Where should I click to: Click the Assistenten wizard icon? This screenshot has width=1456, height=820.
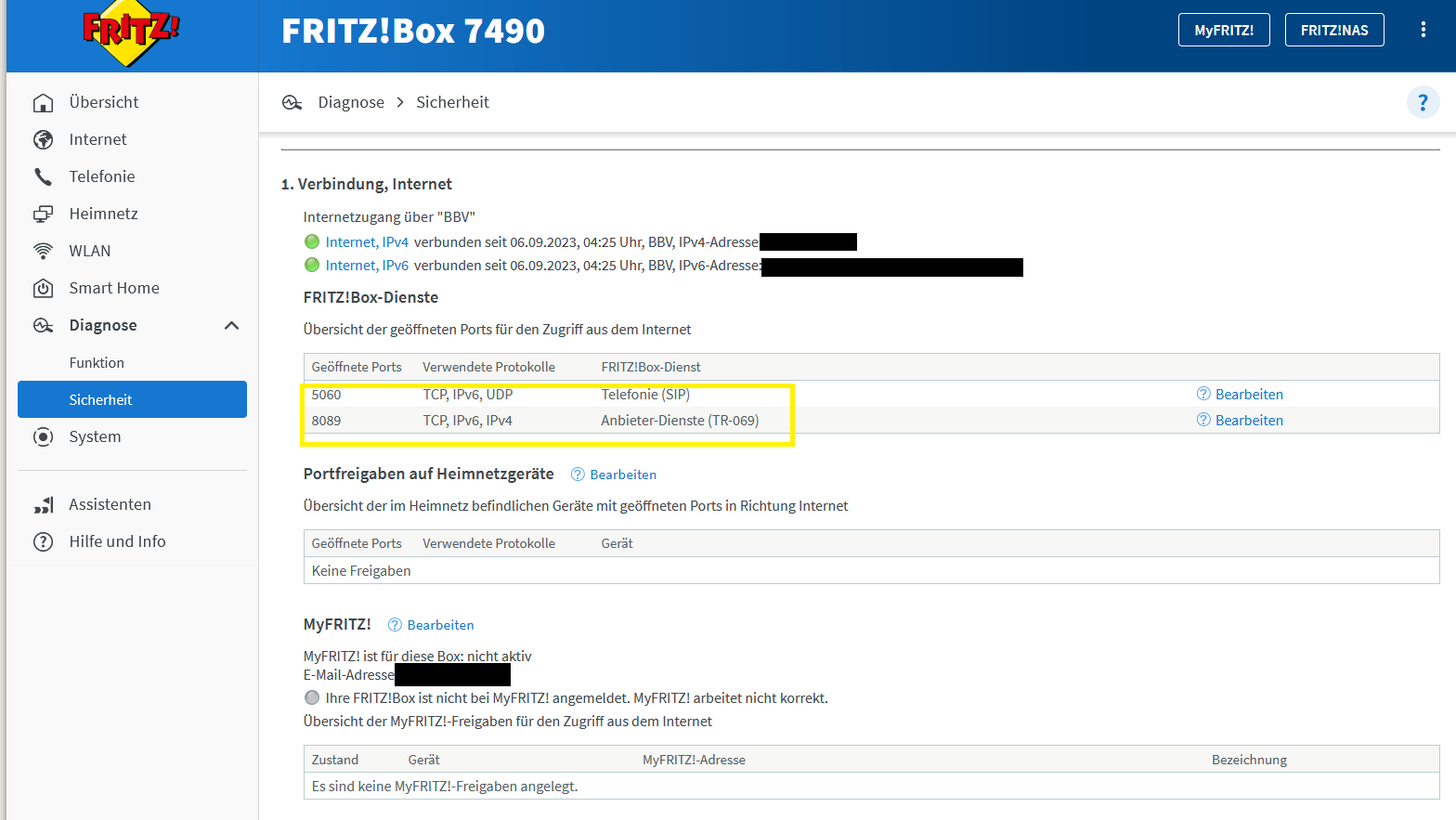pos(43,504)
